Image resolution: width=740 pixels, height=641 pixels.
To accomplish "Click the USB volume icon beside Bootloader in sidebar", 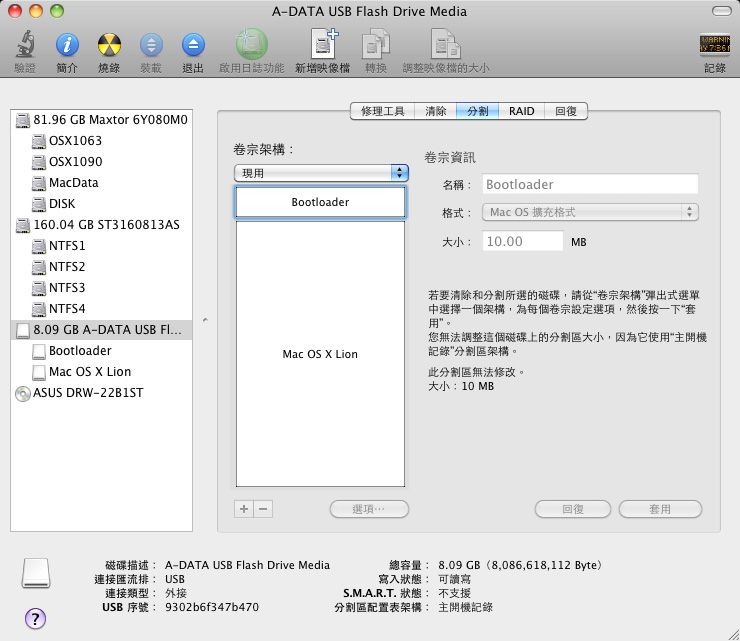I will click(x=39, y=351).
